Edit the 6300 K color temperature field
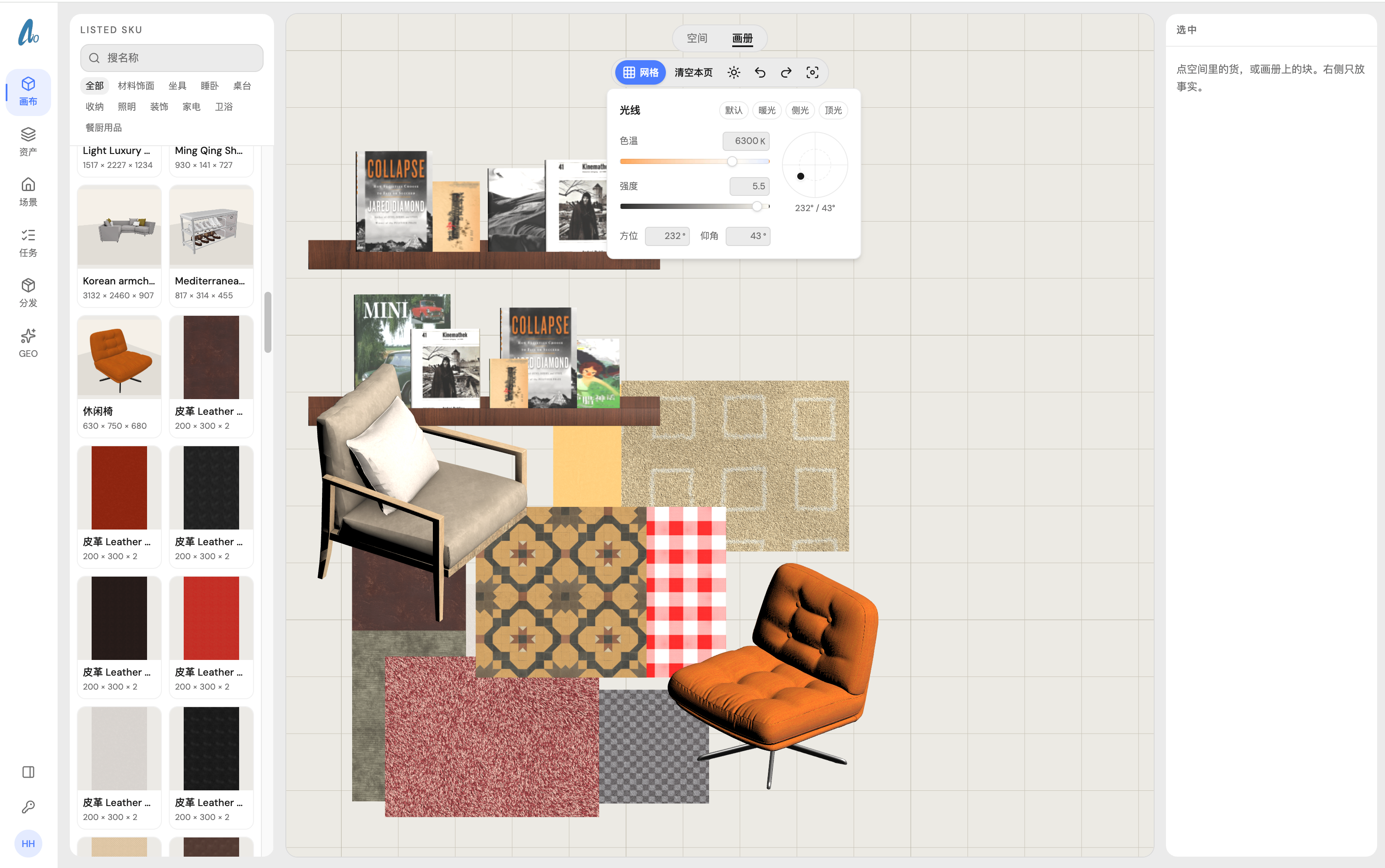 point(746,140)
